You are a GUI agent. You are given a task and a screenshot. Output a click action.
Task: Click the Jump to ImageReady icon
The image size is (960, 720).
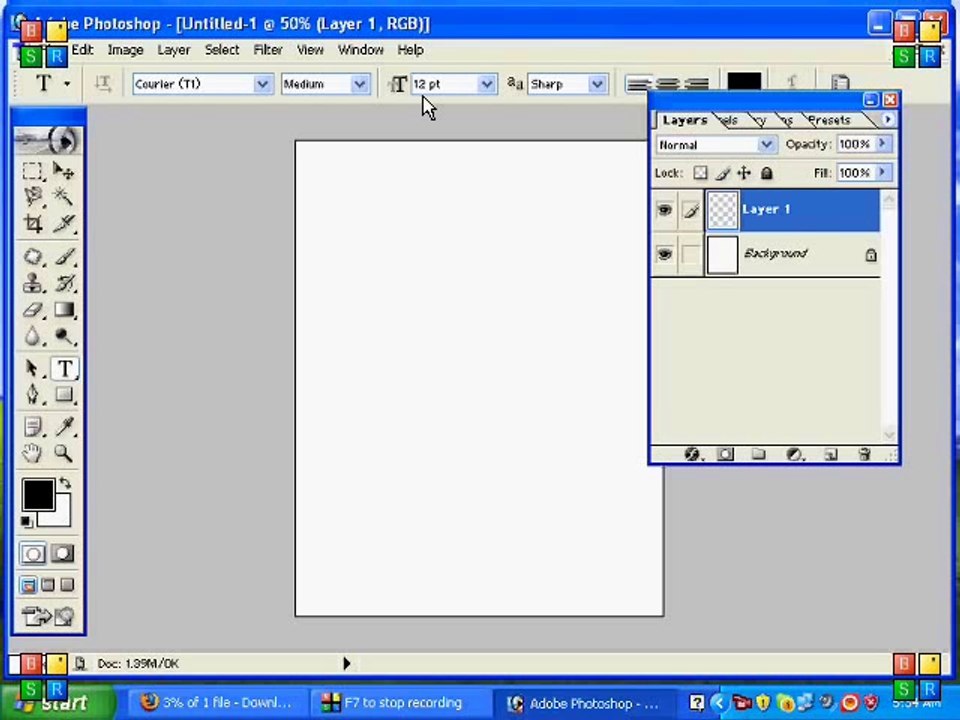tap(48, 615)
